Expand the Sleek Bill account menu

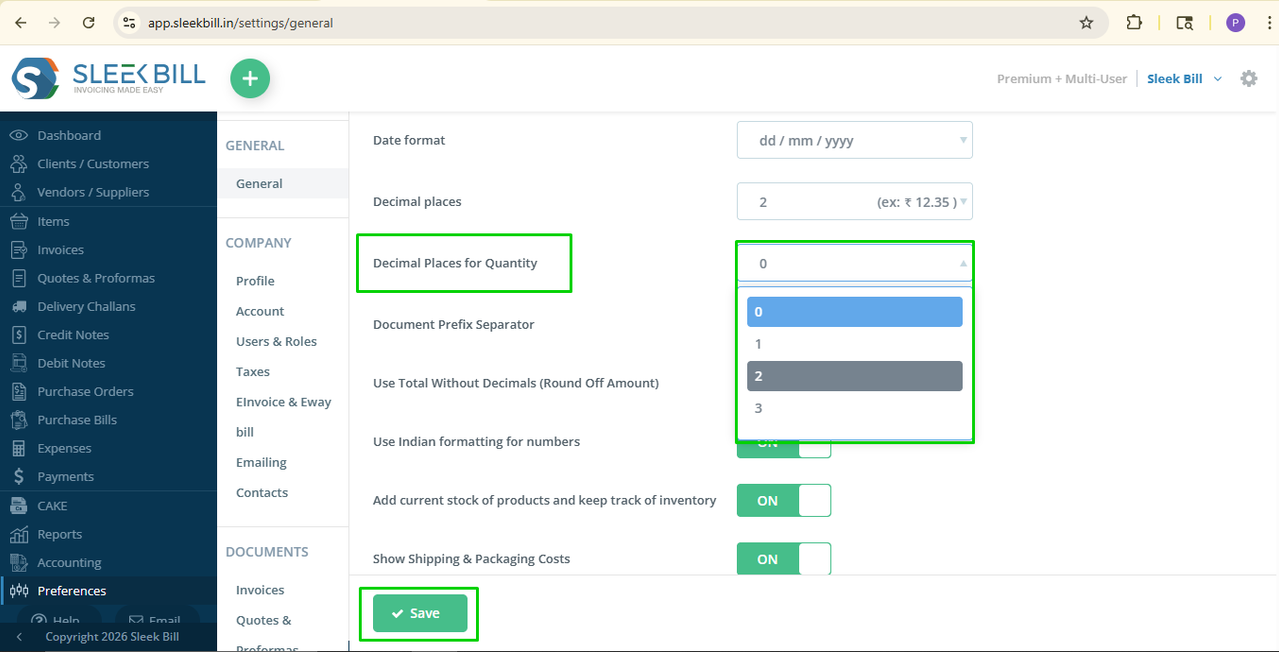pyautogui.click(x=1184, y=78)
